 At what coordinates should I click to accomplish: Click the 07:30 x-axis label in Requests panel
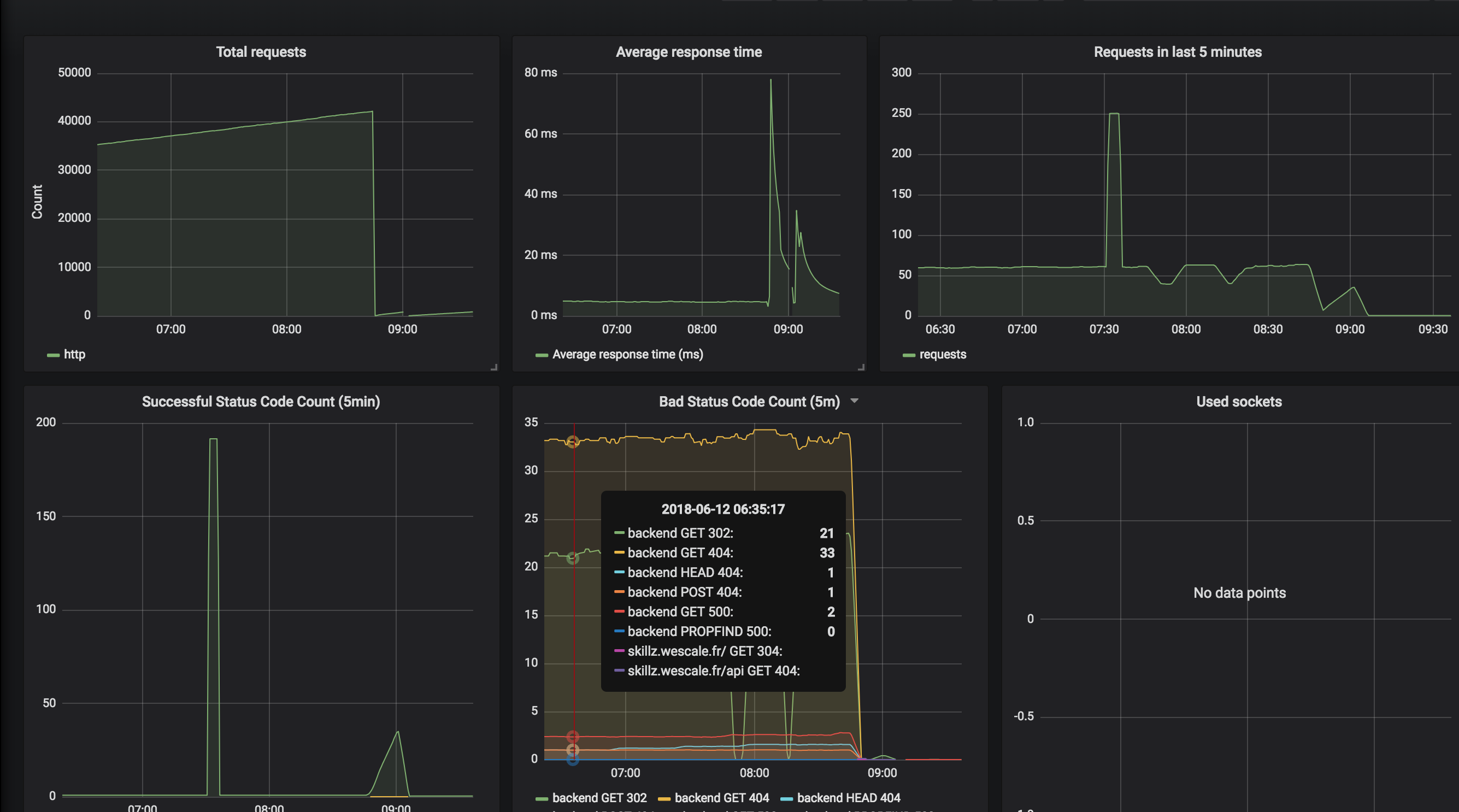click(1104, 329)
